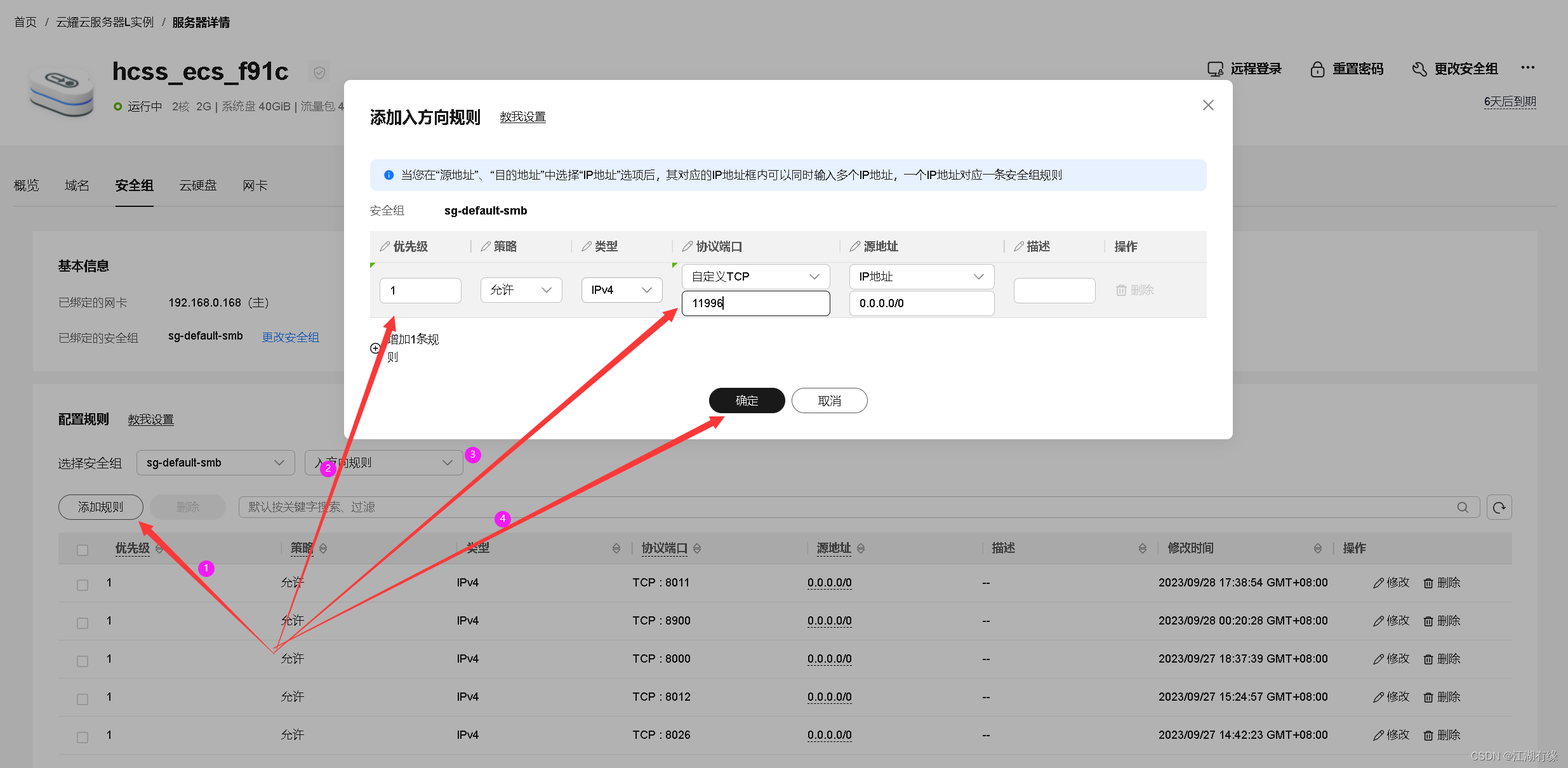Click the refresh rules list icon
Viewport: 1568px width, 768px height.
tap(1499, 507)
